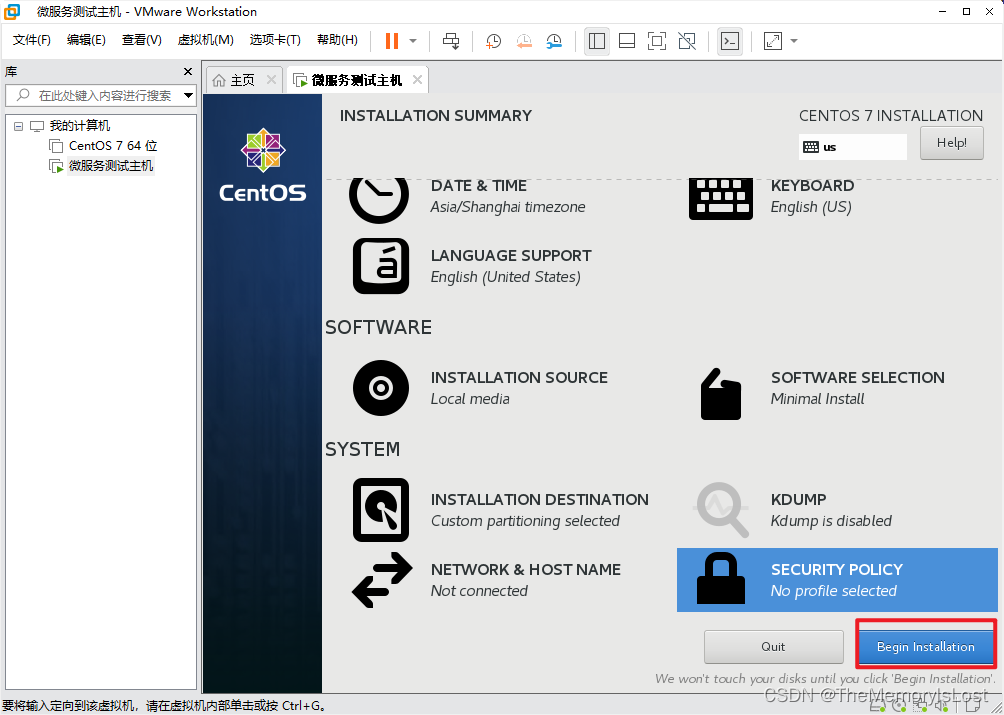Close the 微服务测试主机 tab
This screenshot has width=1004, height=715.
(x=417, y=79)
